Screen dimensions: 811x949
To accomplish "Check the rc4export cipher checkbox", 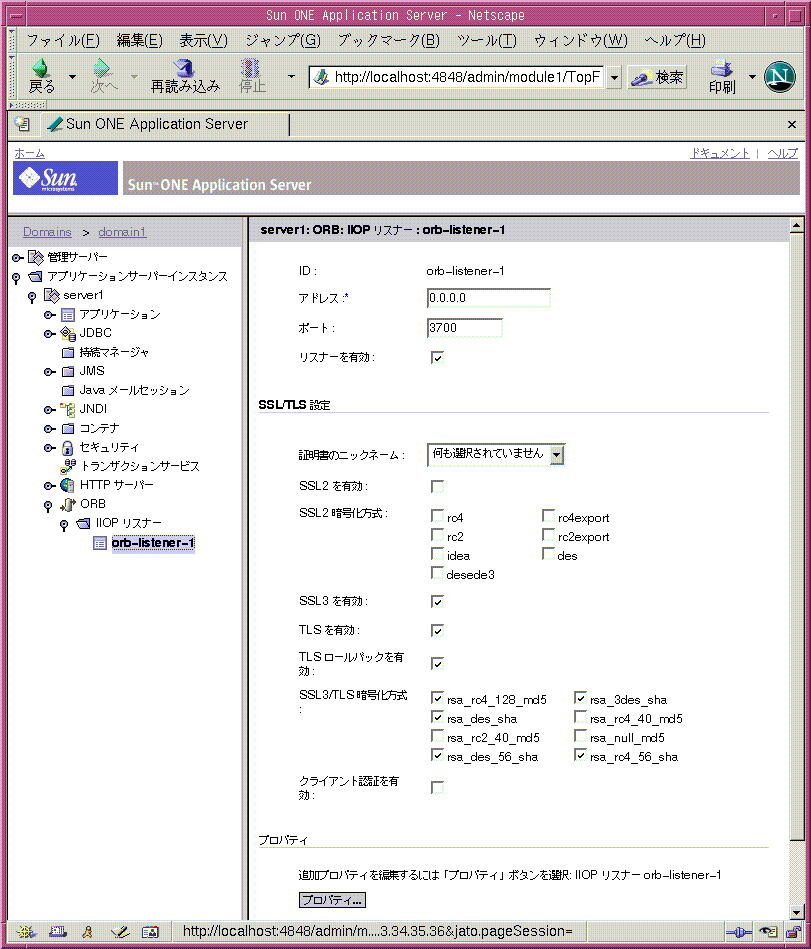I will pyautogui.click(x=548, y=516).
